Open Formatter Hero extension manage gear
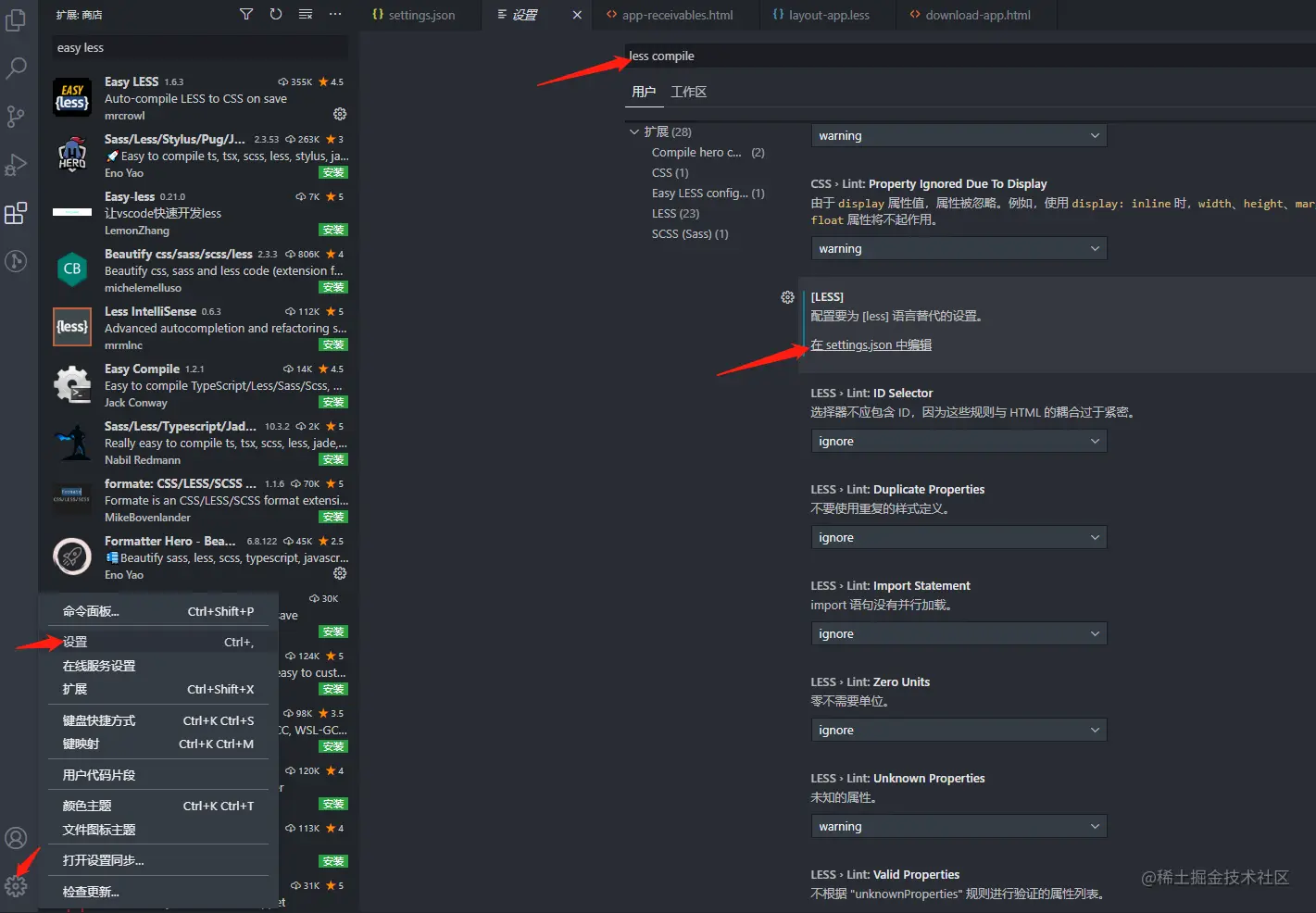The image size is (1316, 913). 340,573
